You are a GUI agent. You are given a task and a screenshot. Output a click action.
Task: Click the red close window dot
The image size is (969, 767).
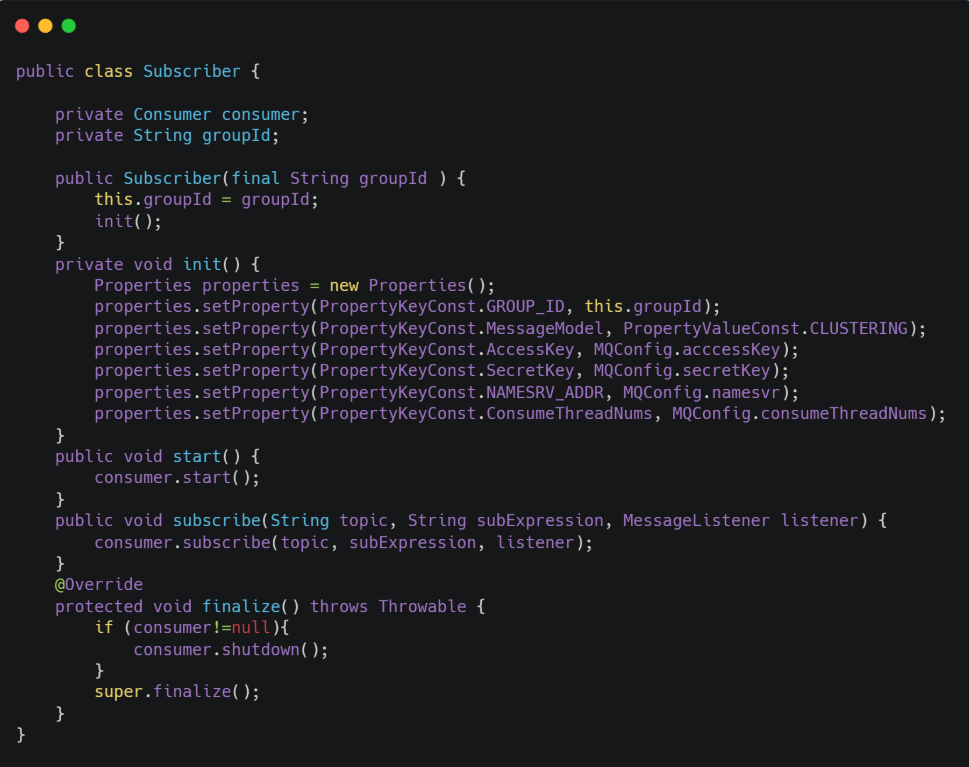tap(22, 26)
